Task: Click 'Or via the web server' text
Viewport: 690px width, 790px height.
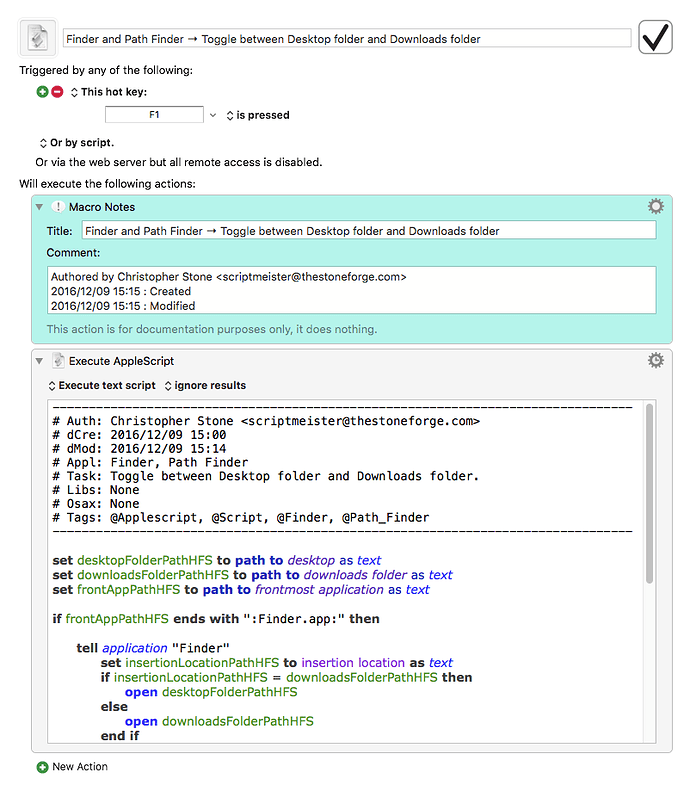Action: click(179, 162)
